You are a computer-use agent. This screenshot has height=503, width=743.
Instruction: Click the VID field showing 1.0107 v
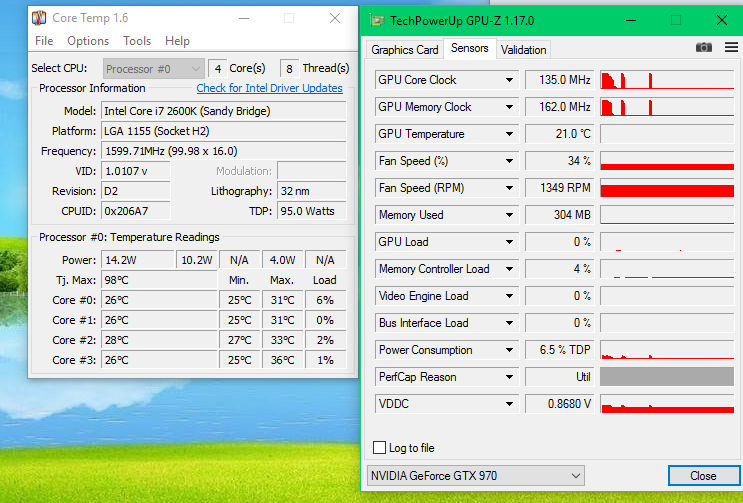coord(136,171)
